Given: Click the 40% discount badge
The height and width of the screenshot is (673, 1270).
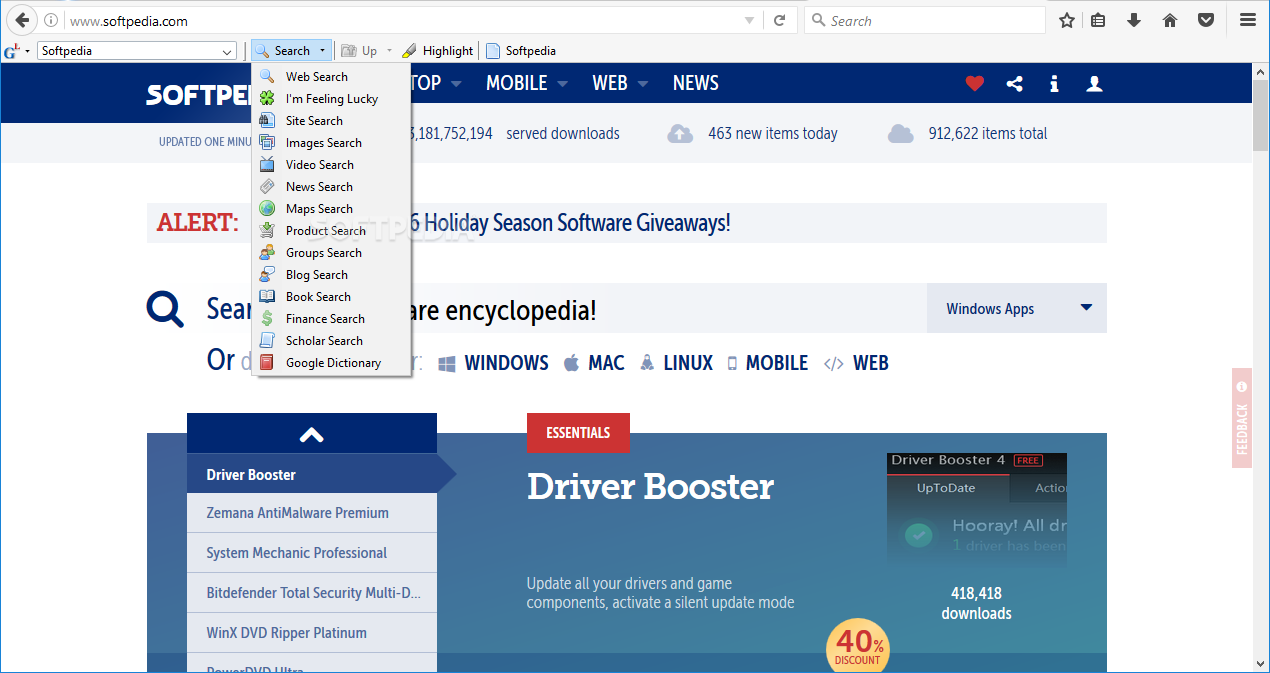Looking at the screenshot, I should point(859,645).
